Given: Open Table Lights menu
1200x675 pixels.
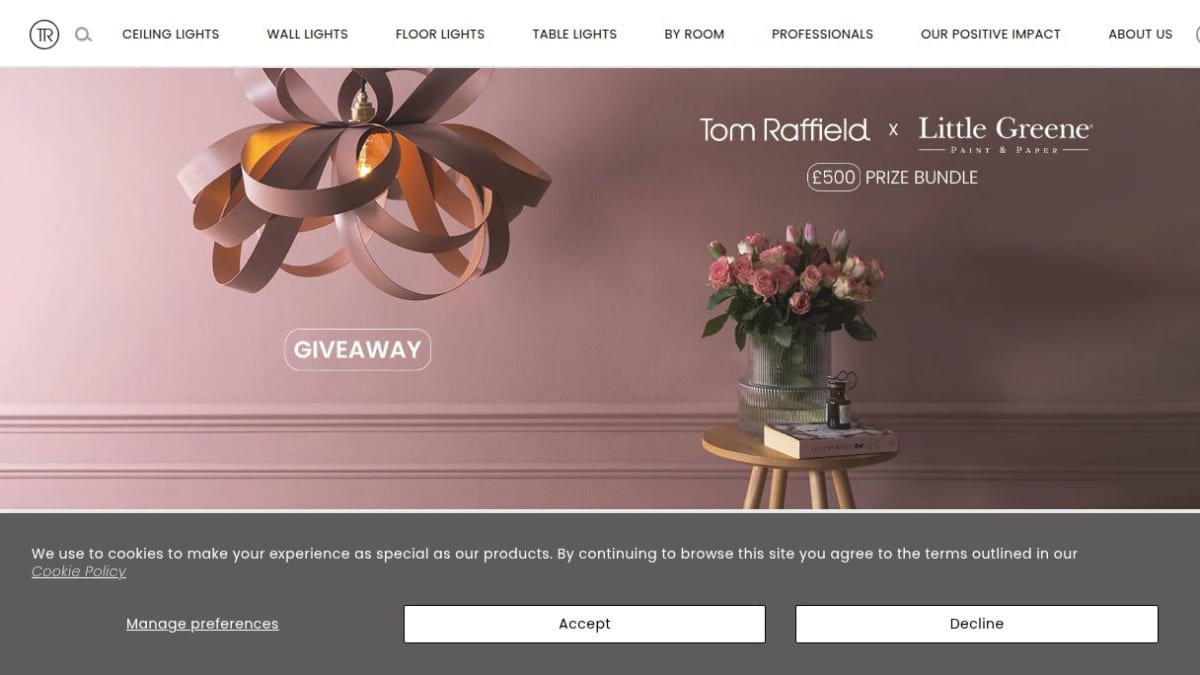Looking at the screenshot, I should point(574,34).
